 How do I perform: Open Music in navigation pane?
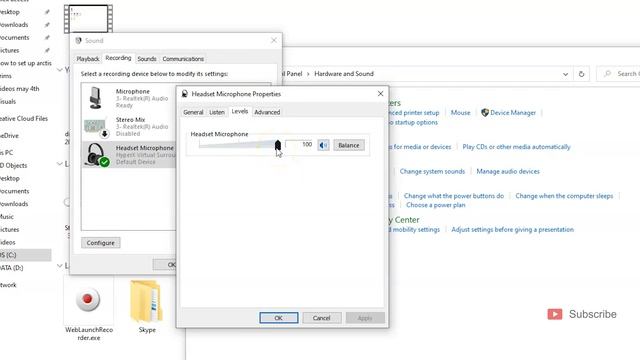coord(7,217)
